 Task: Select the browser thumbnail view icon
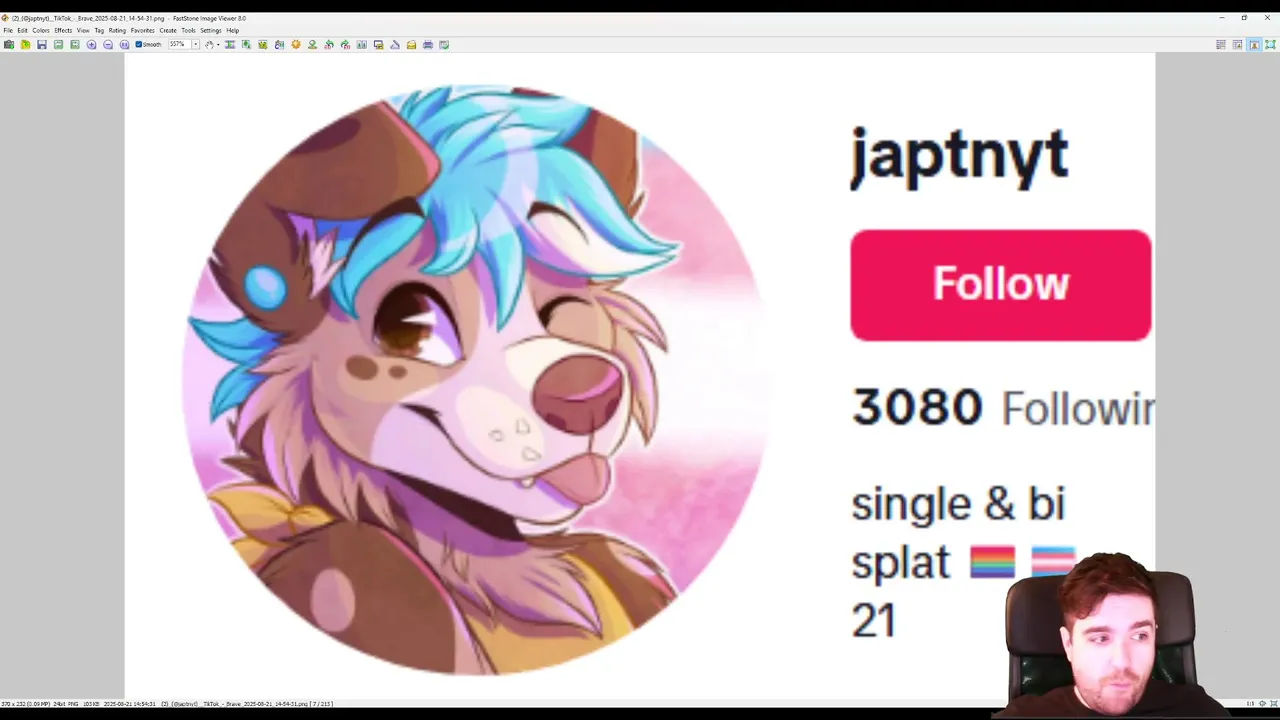point(1221,44)
